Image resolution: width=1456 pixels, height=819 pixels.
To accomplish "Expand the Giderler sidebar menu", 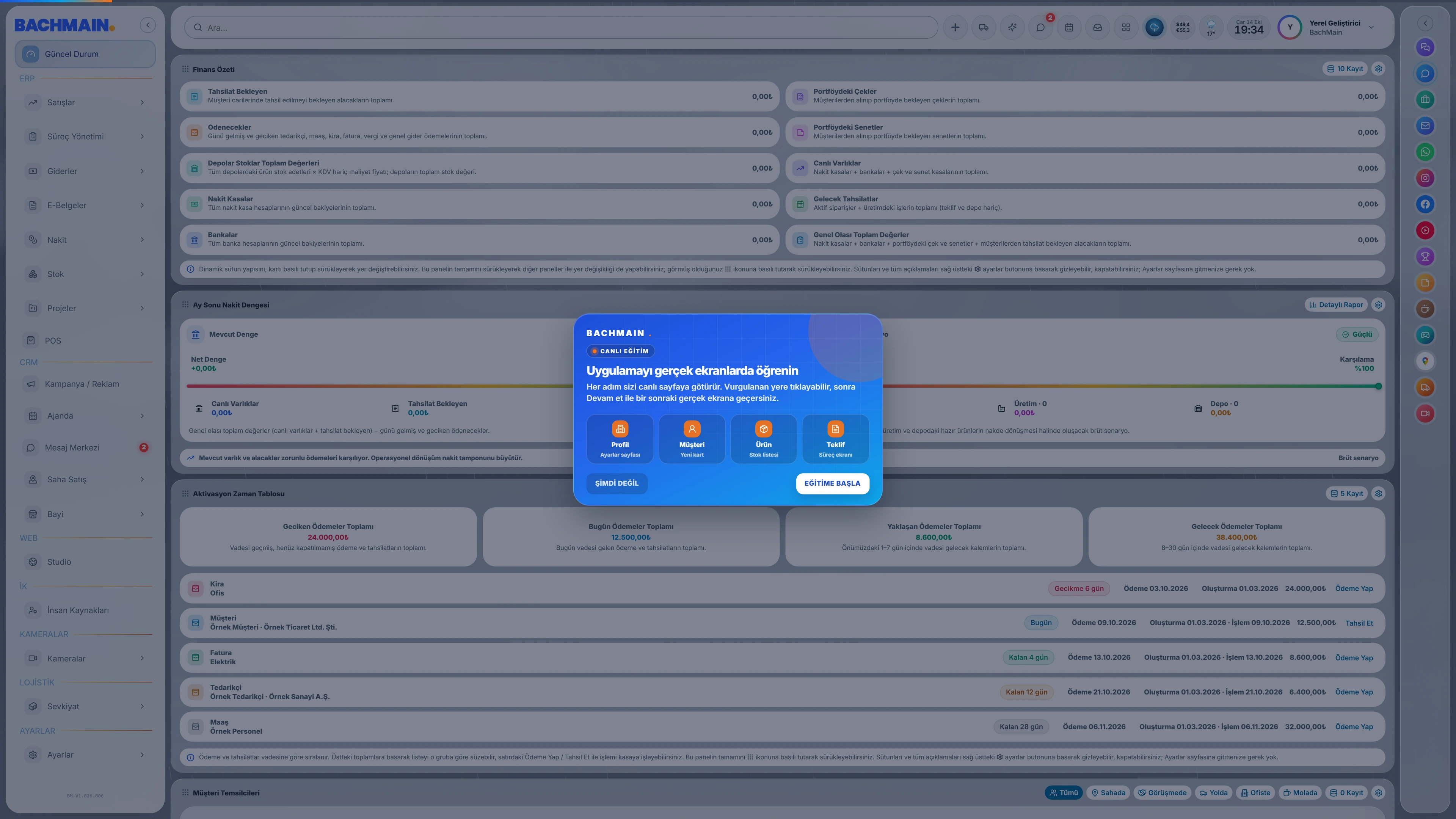I will pyautogui.click(x=85, y=171).
